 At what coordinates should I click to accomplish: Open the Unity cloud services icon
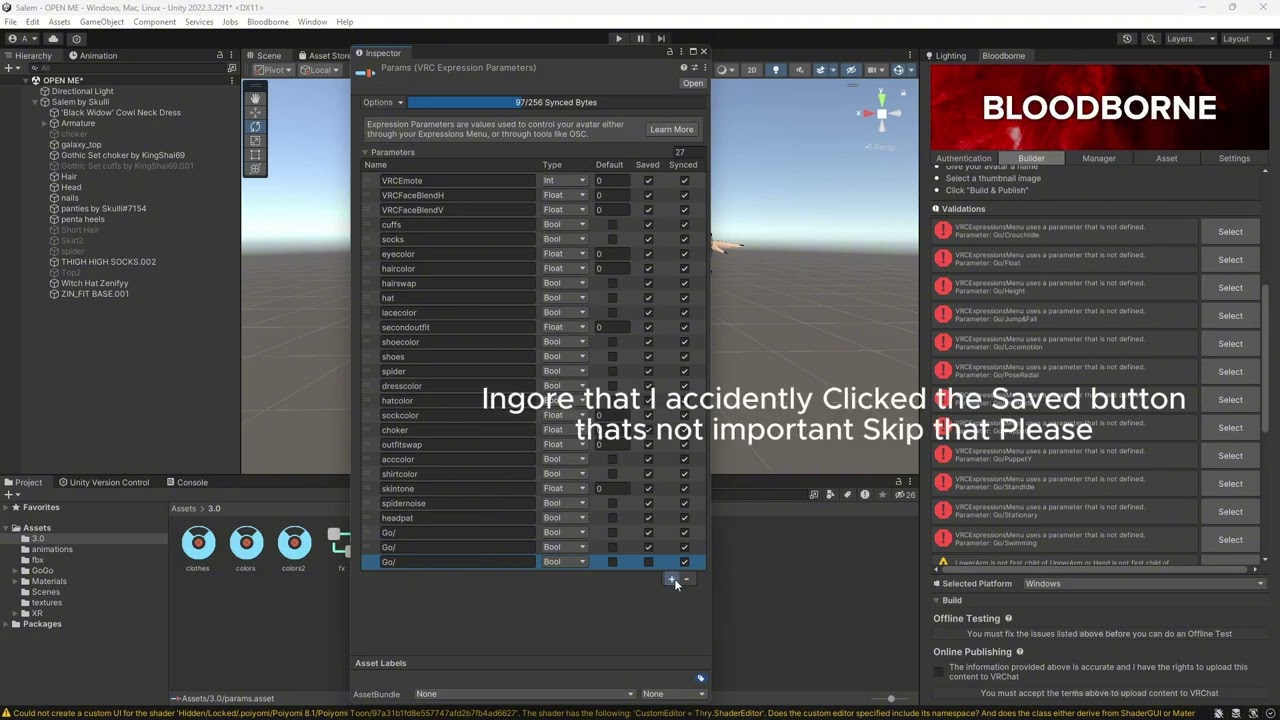[54, 39]
